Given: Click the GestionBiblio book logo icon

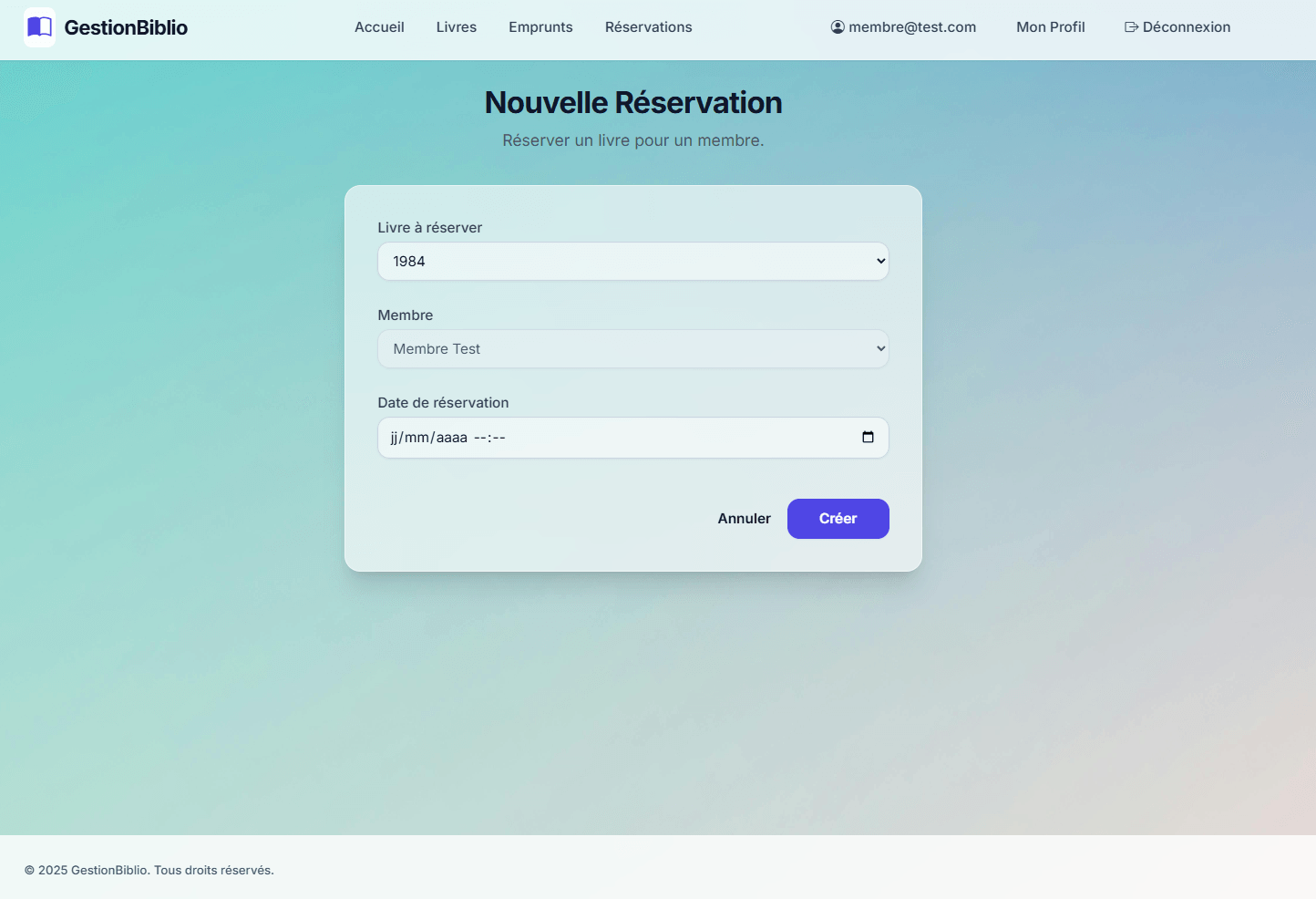Looking at the screenshot, I should (39, 27).
